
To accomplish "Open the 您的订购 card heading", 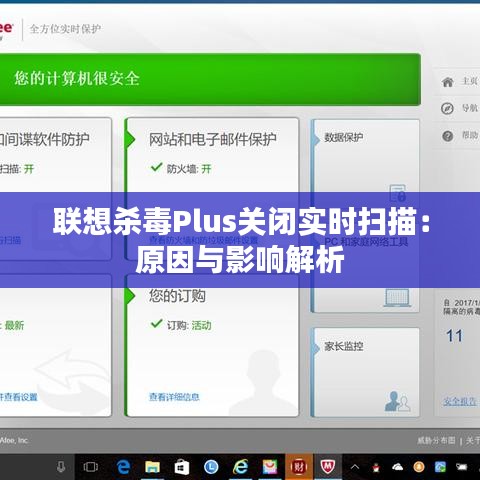I will [x=177, y=296].
